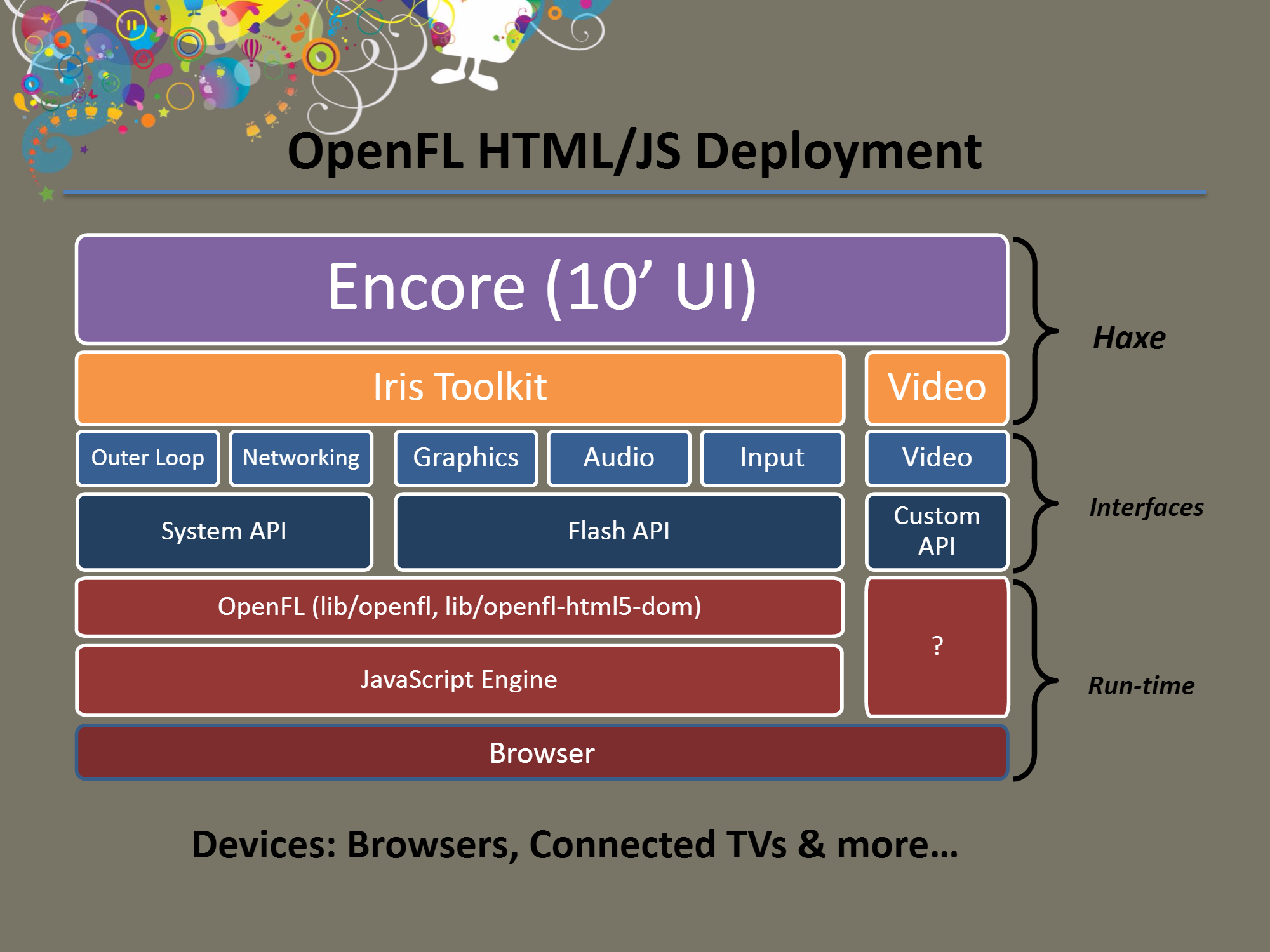The image size is (1270, 952).
Task: Click the Input box
Action: point(772,458)
